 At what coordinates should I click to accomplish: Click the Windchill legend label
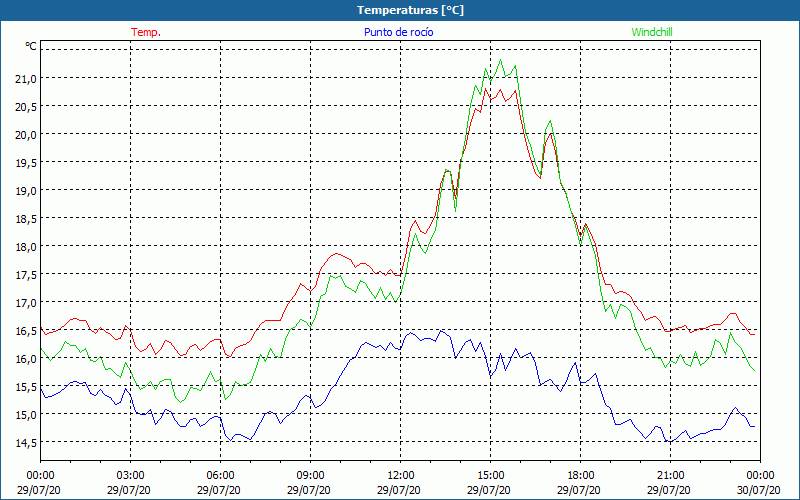click(652, 32)
